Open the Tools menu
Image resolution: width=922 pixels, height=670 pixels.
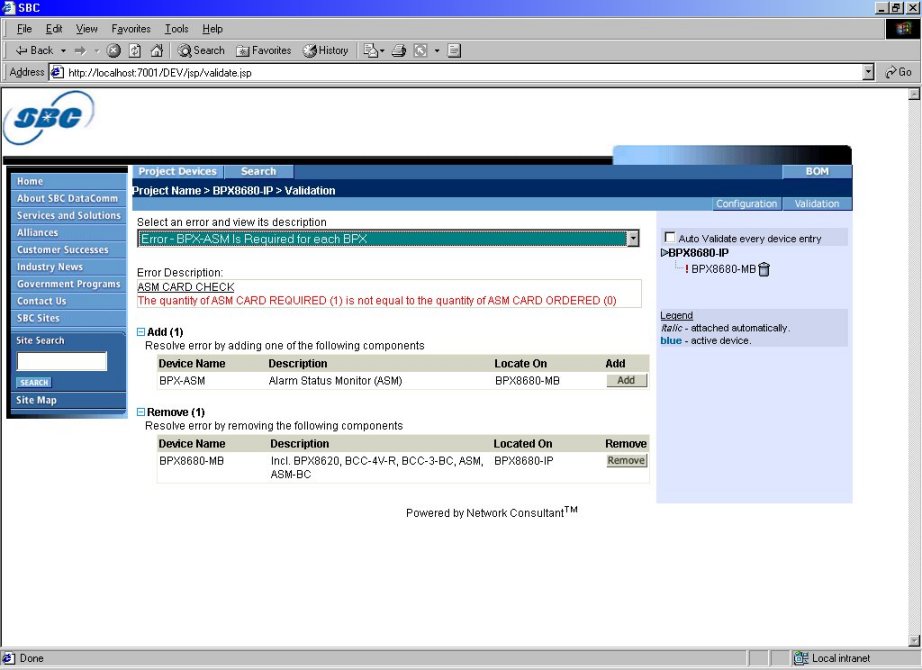(x=177, y=29)
